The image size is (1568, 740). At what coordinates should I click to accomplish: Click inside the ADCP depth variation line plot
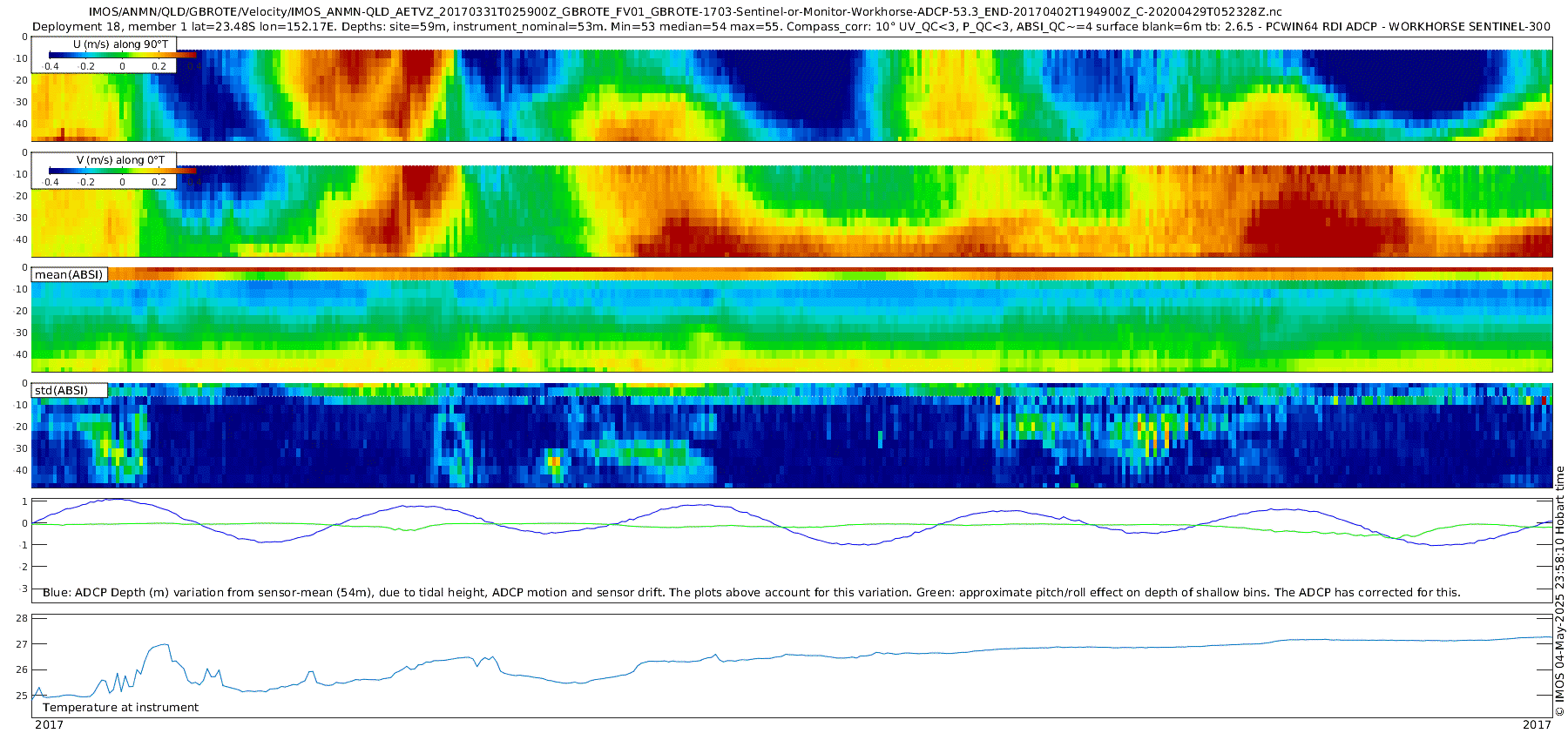click(792, 550)
